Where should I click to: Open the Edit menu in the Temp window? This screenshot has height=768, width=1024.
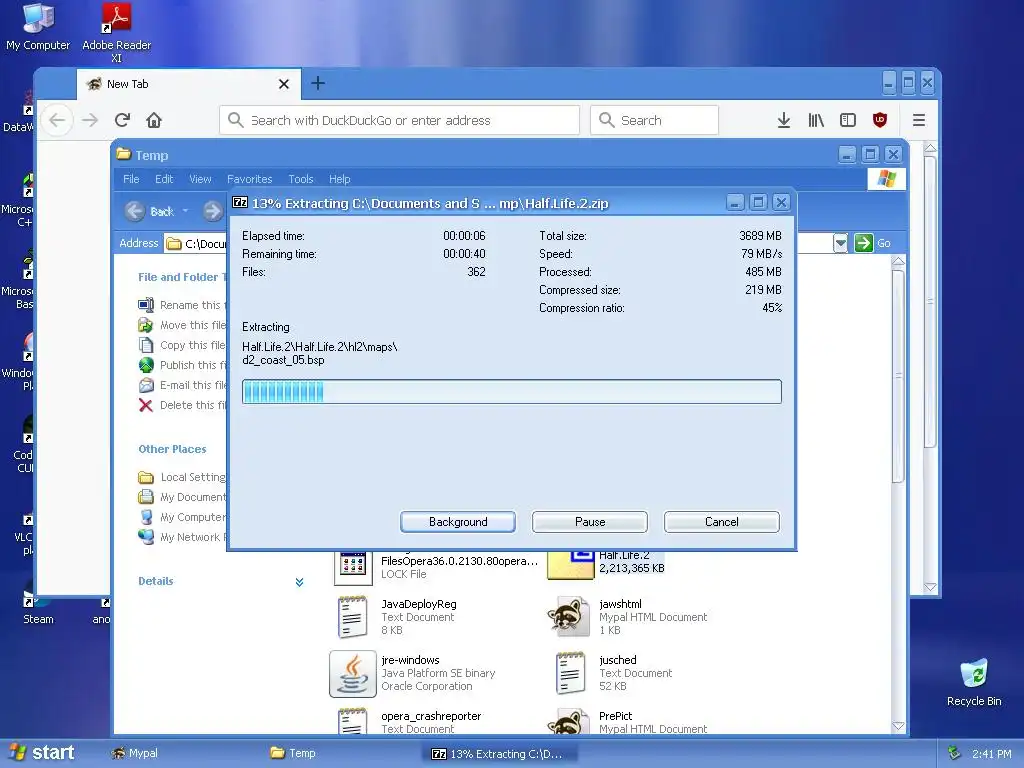[x=164, y=179]
